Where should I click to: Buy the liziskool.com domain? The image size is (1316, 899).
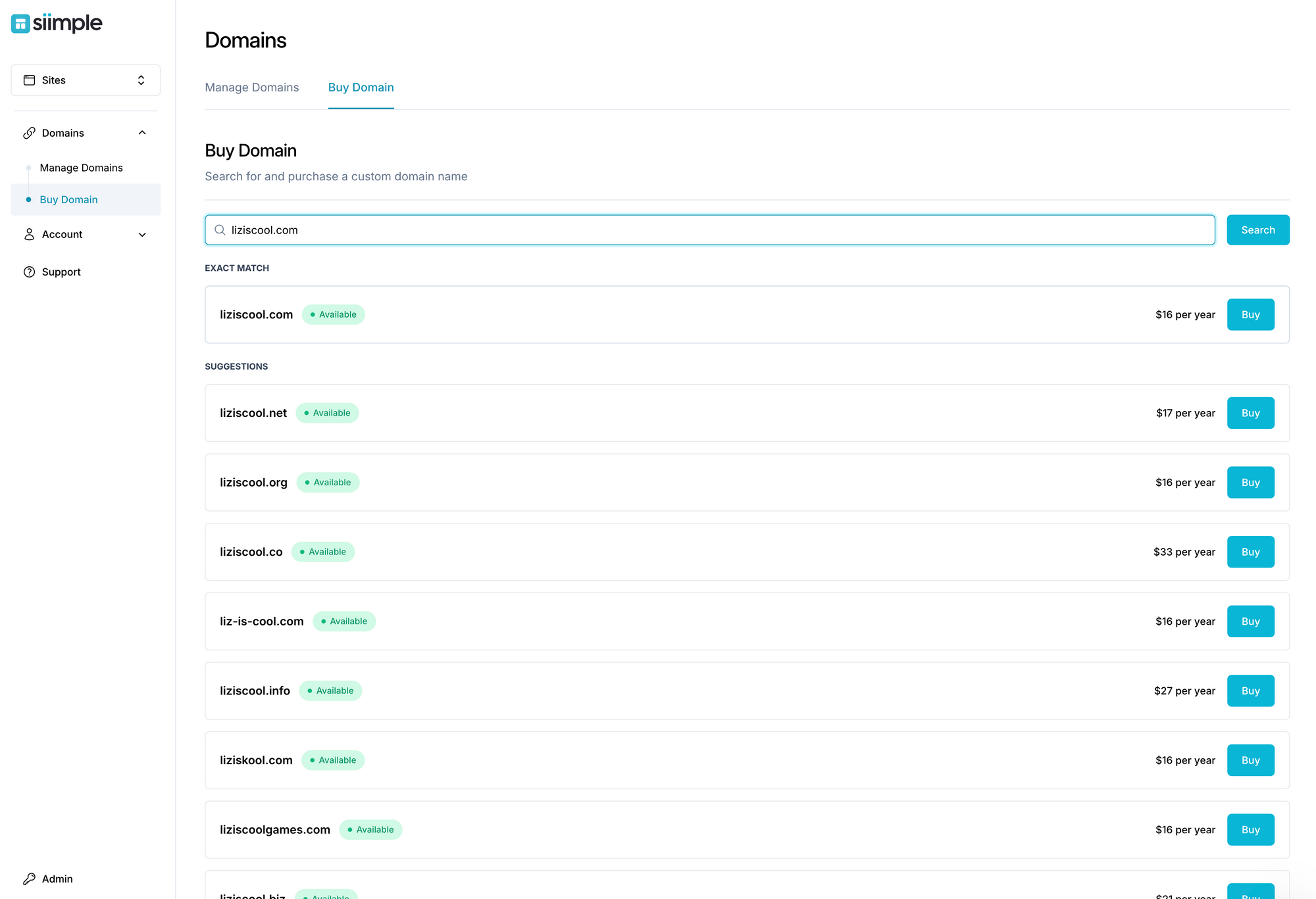[x=1250, y=760]
